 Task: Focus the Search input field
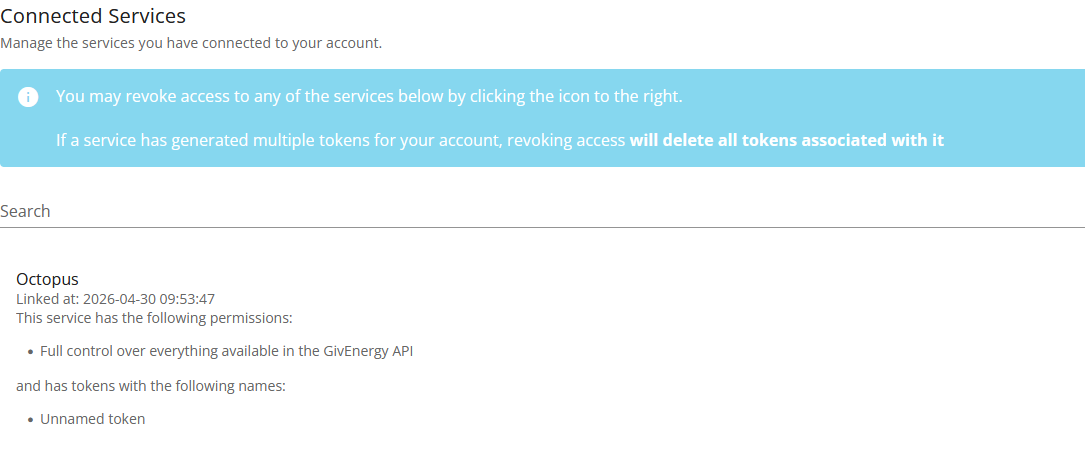pyautogui.click(x=542, y=211)
